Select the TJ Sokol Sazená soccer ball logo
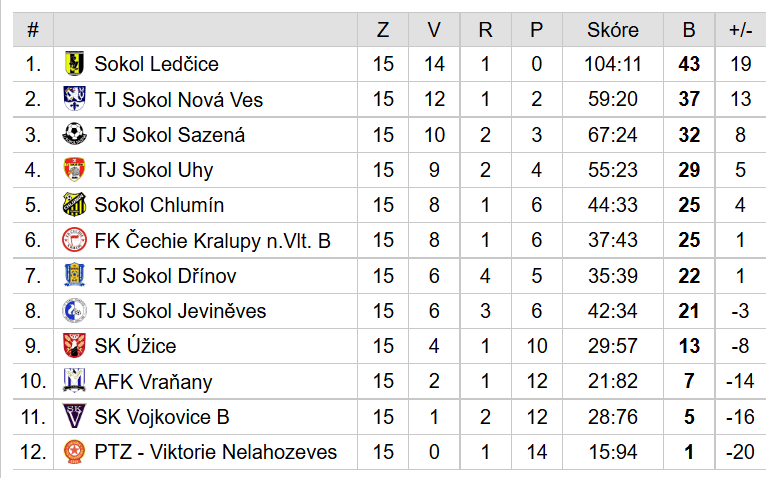 click(74, 134)
